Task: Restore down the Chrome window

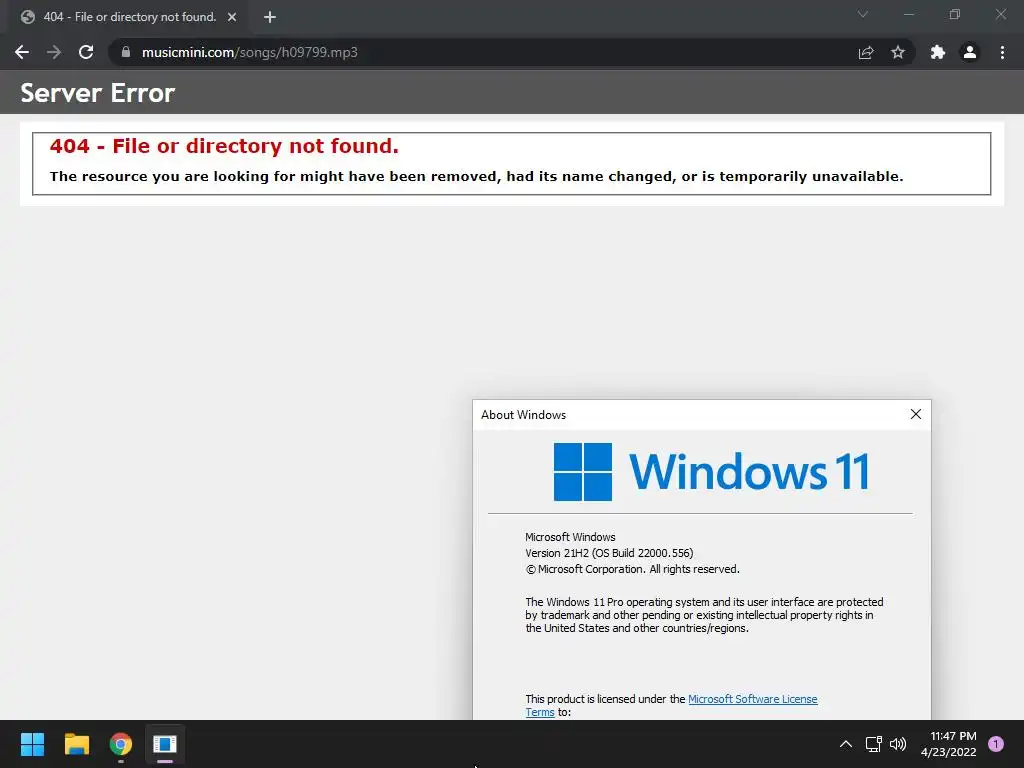Action: coord(955,14)
